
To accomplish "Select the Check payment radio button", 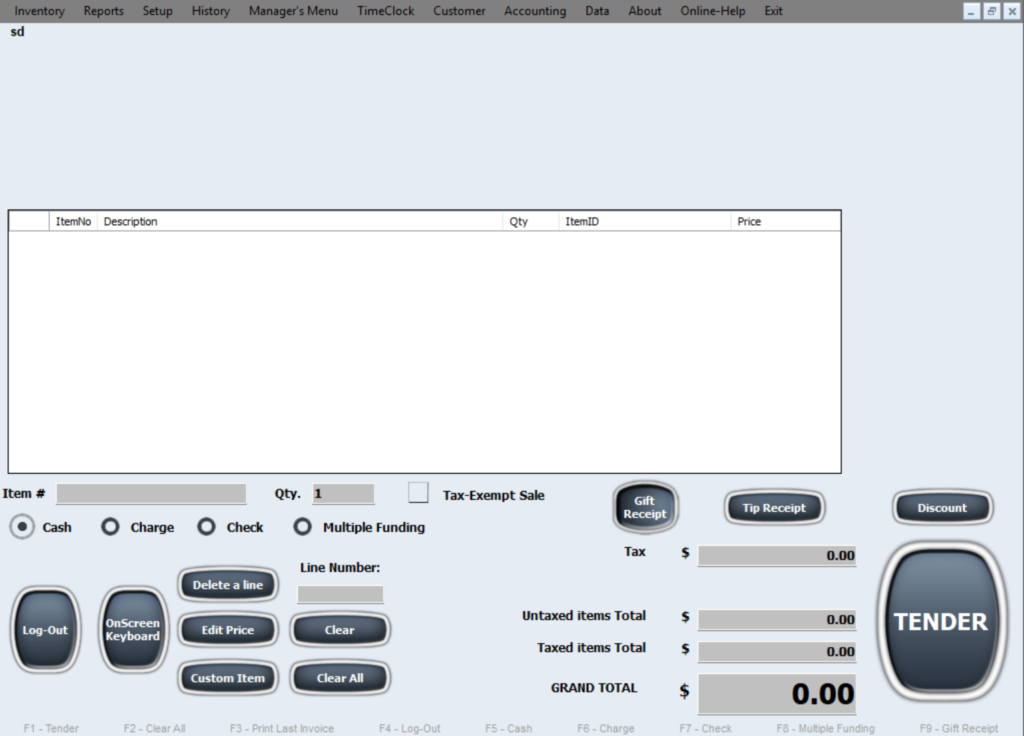I will tap(206, 526).
